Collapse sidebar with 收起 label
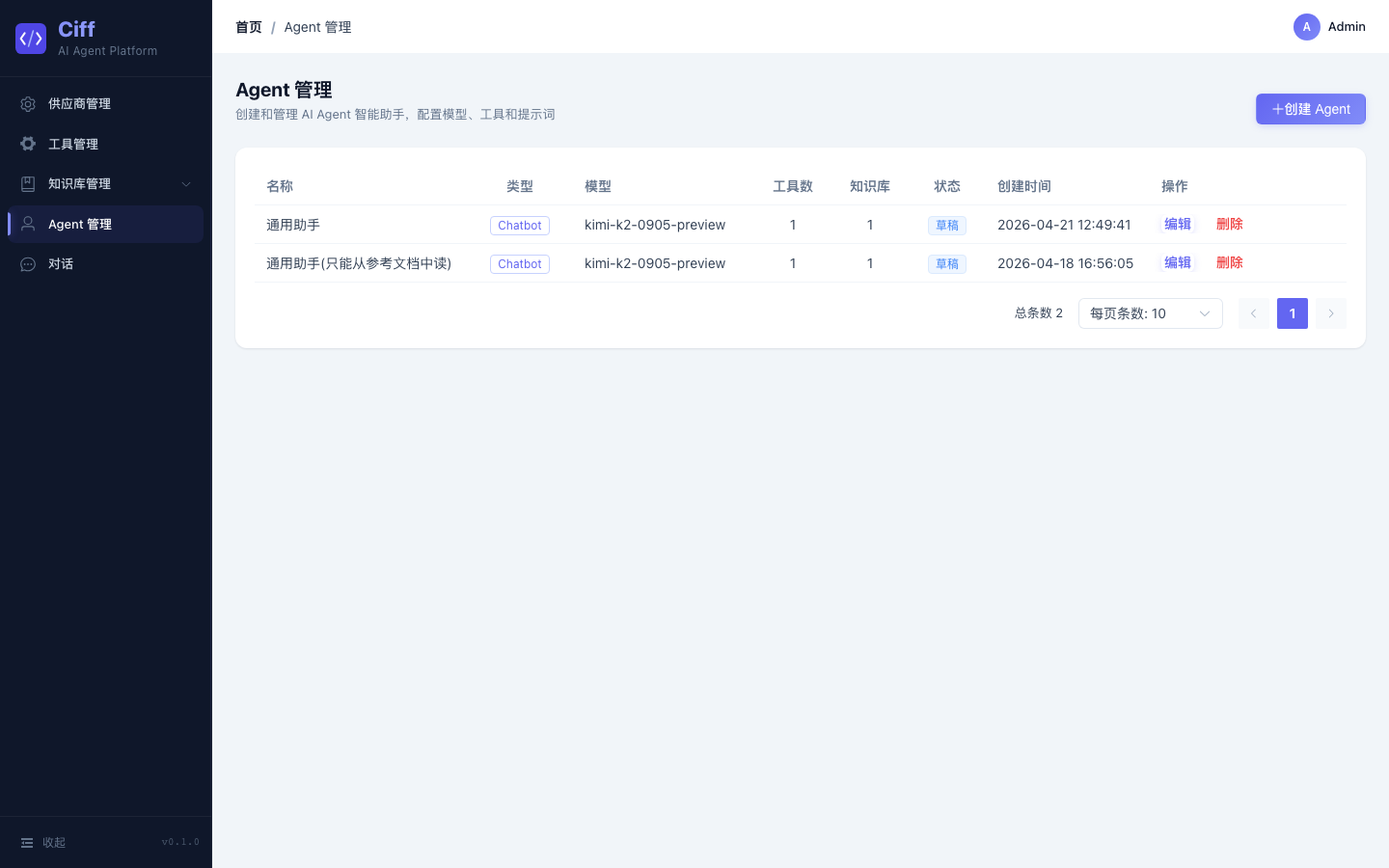The width and height of the screenshot is (1389, 868). pyautogui.click(x=54, y=843)
